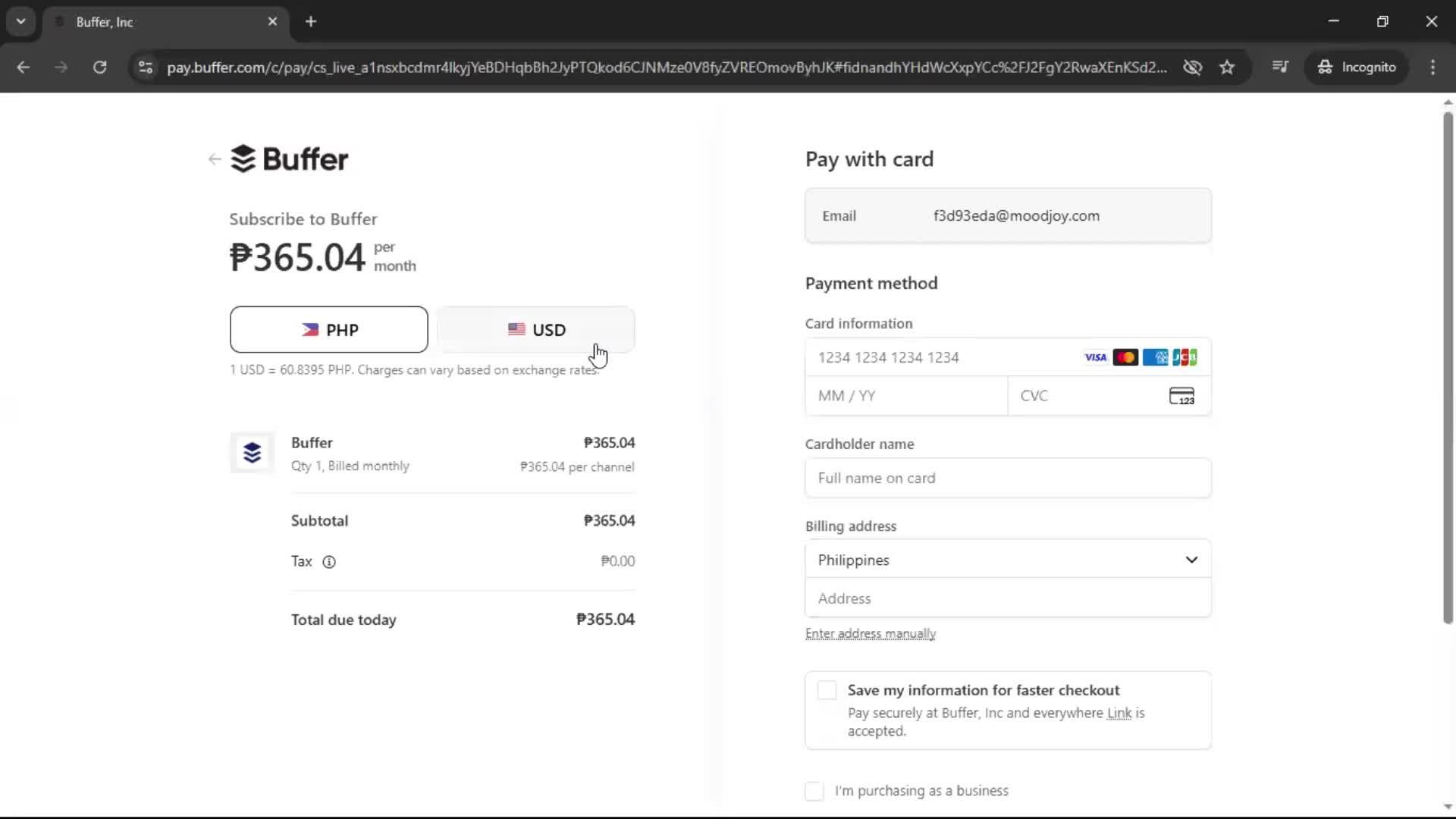
Task: Open the Chrome three-dot menu
Action: point(1433,67)
